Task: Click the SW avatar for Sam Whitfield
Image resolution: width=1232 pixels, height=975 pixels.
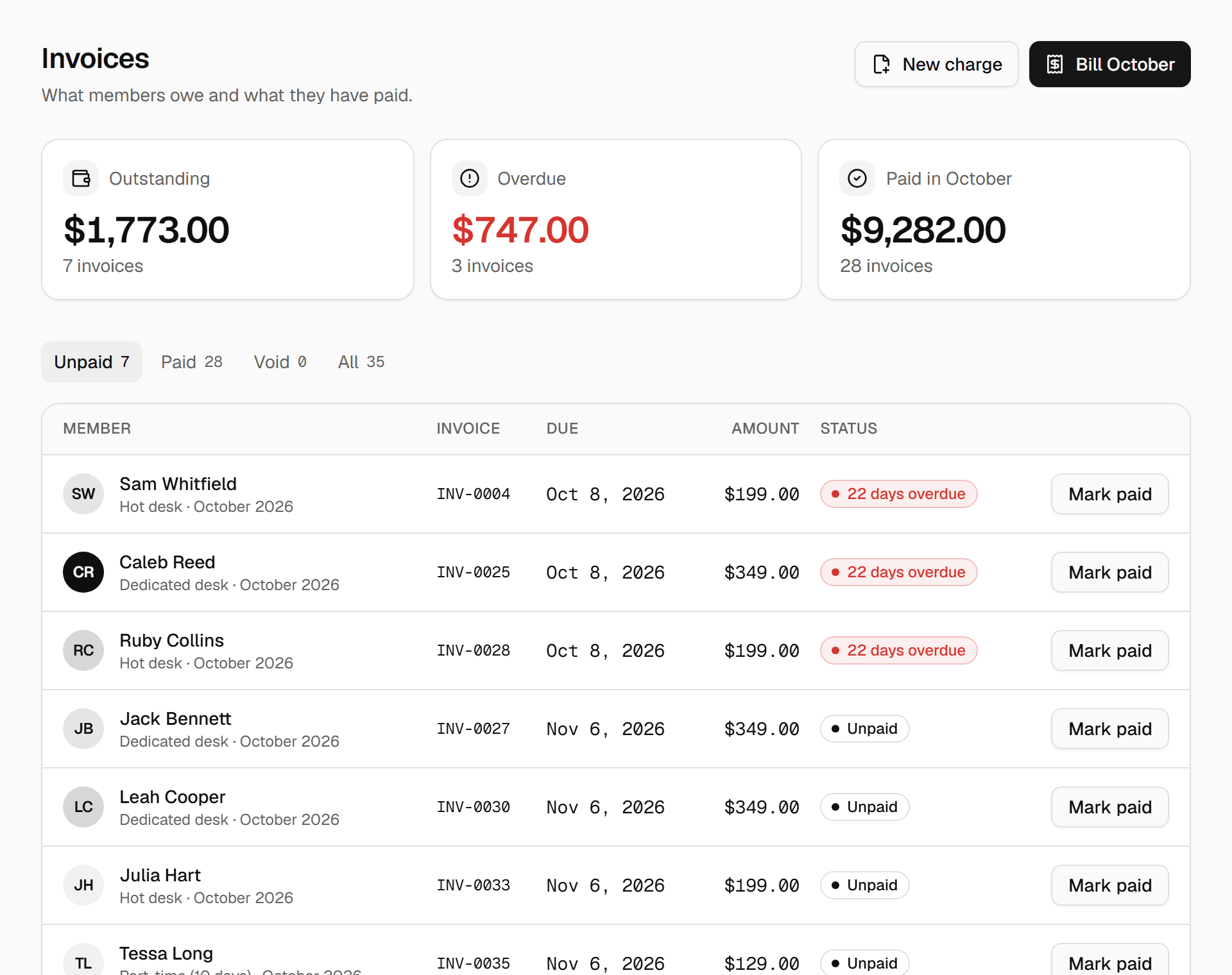Action: 83,494
